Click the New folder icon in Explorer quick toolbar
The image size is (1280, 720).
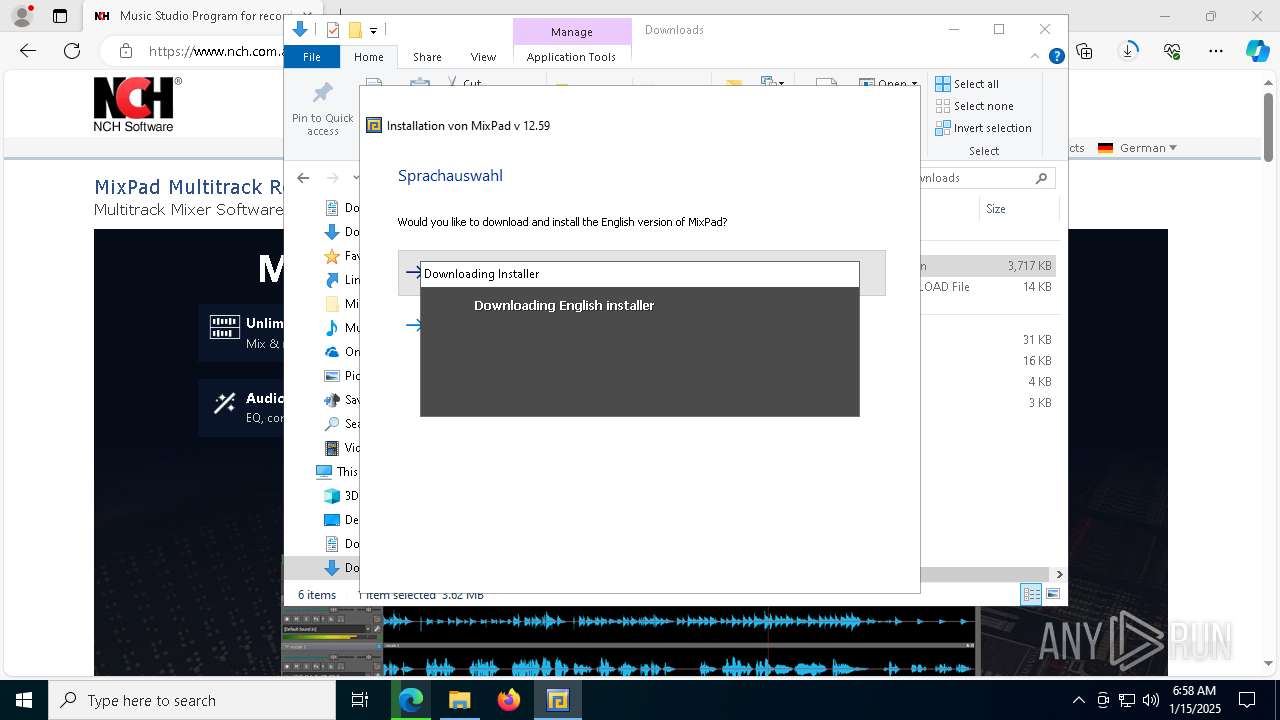pos(354,30)
